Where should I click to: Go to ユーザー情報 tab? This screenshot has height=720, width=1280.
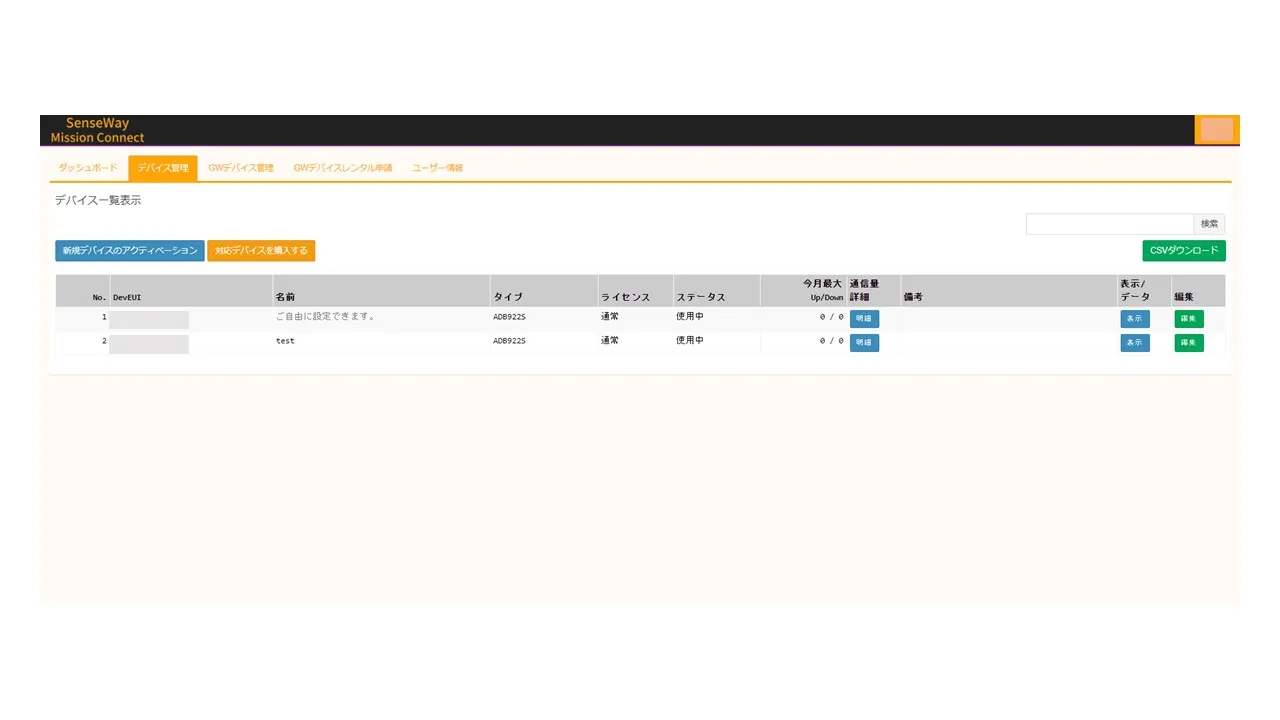pos(438,168)
